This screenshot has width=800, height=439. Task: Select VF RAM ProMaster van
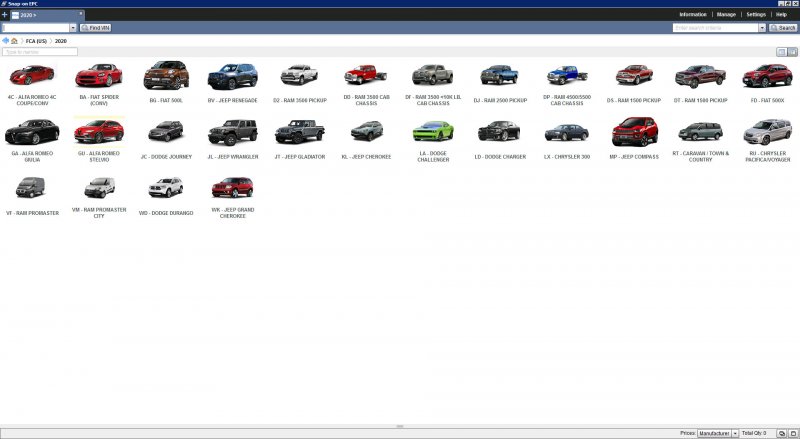[x=32, y=195]
